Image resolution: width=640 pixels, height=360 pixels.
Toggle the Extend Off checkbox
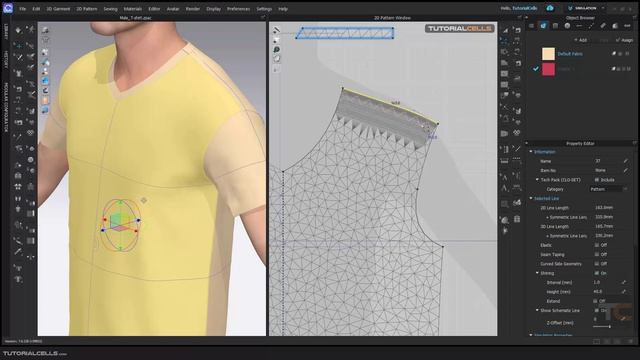tap(595, 301)
